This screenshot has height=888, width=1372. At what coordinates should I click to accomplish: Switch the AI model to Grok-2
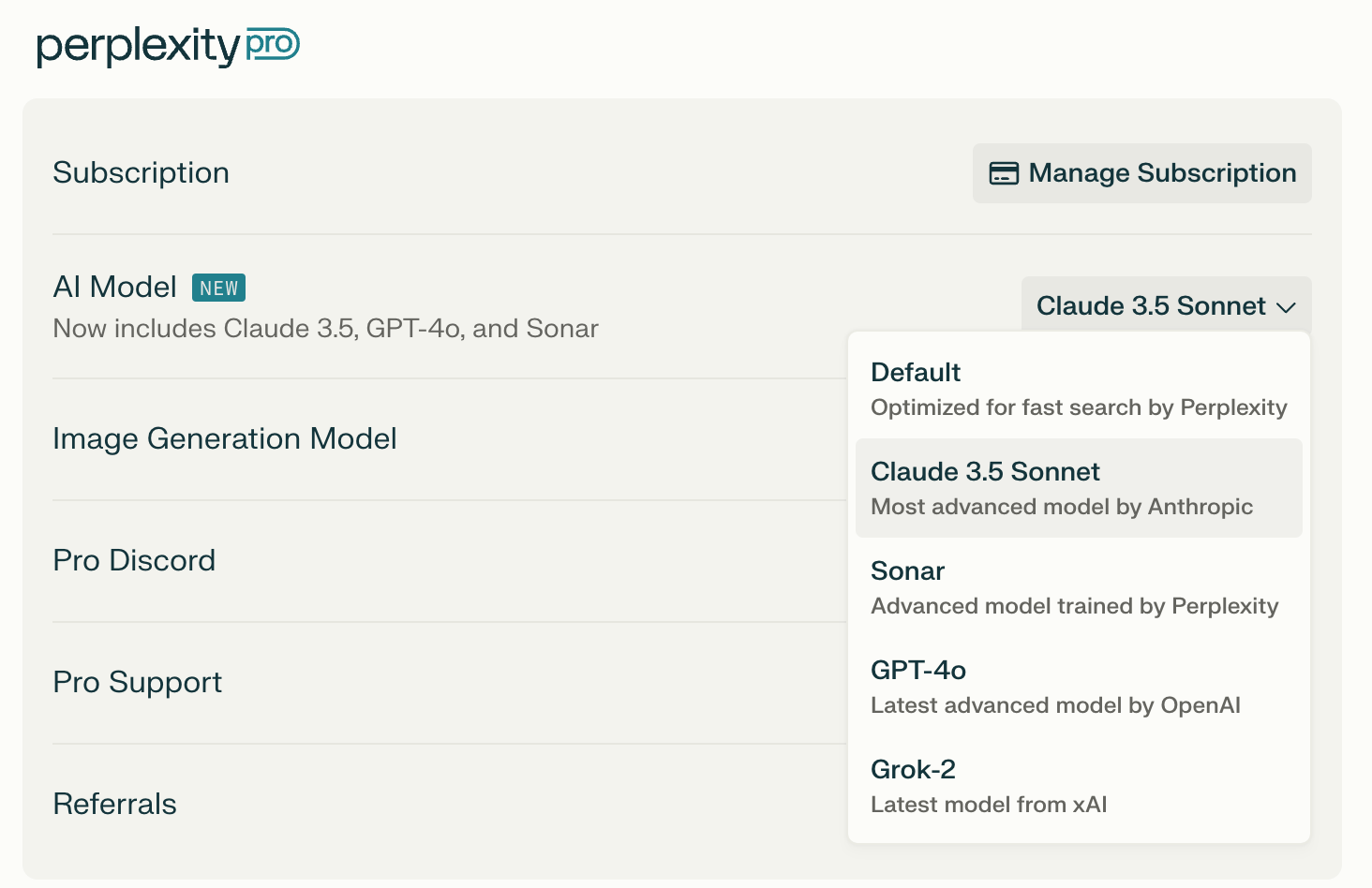click(1078, 786)
